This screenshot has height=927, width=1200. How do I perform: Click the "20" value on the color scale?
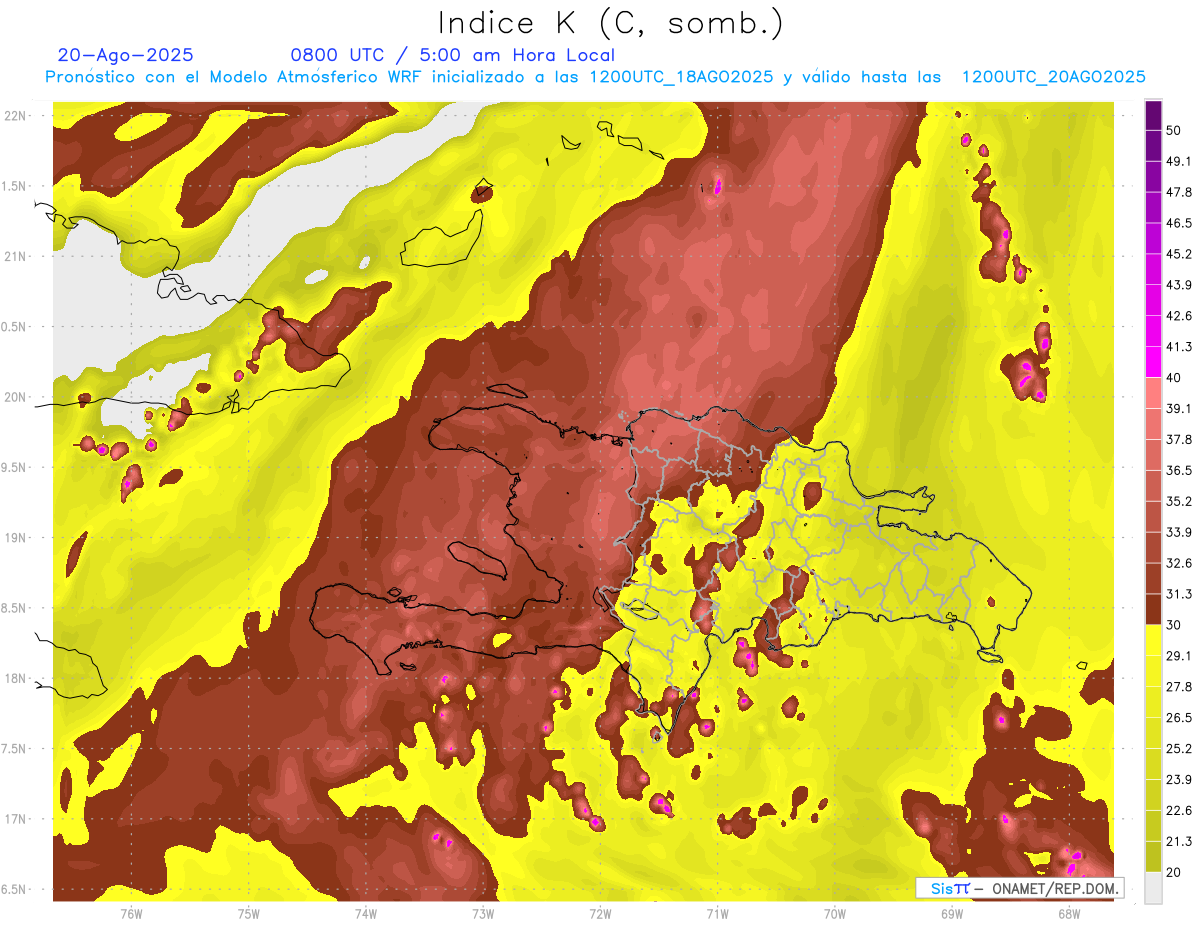point(1175,872)
